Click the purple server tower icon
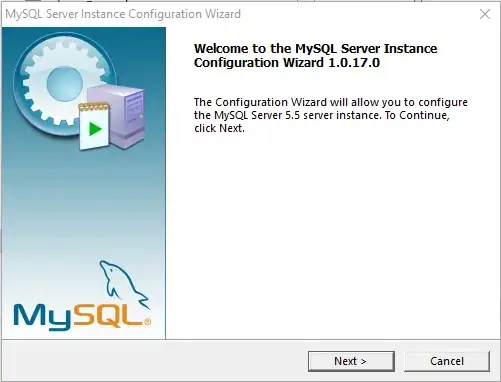Viewport: 501px width, 382px height. click(x=121, y=113)
